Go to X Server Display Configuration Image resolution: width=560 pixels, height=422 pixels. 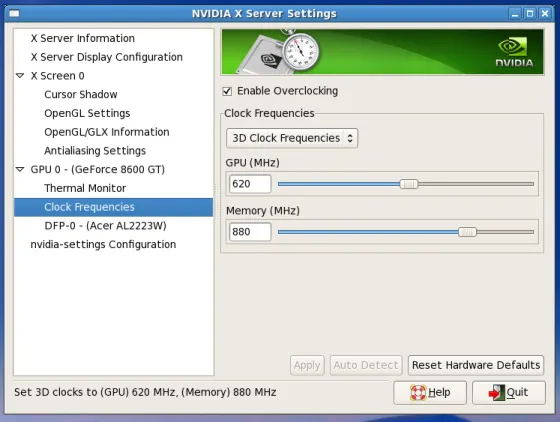106,57
